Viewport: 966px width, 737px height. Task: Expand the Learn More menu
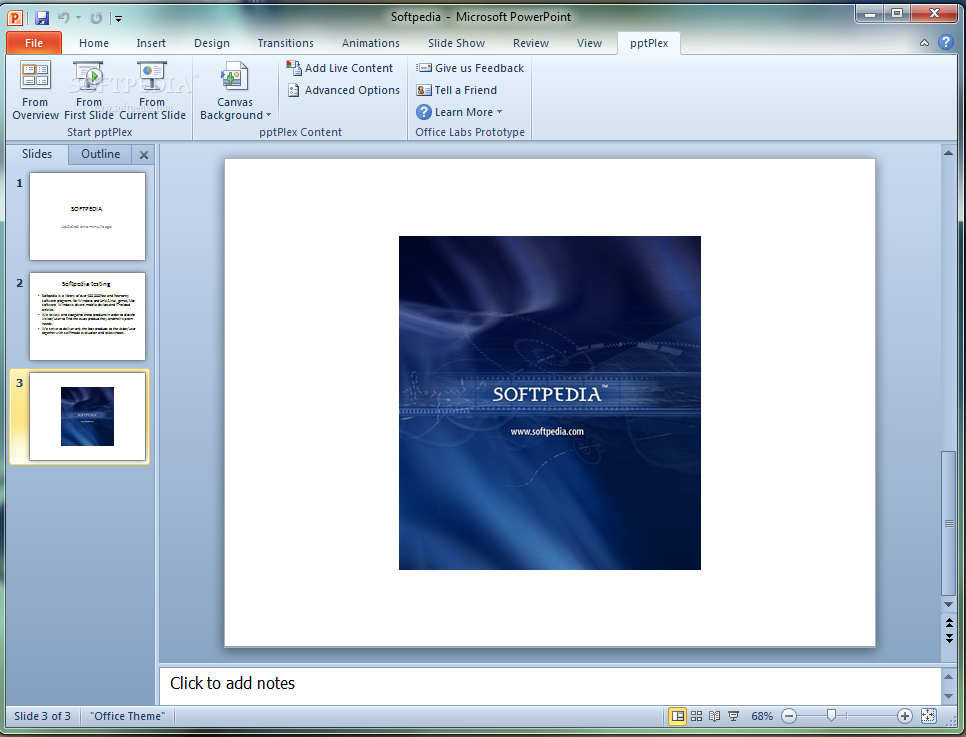click(x=460, y=112)
